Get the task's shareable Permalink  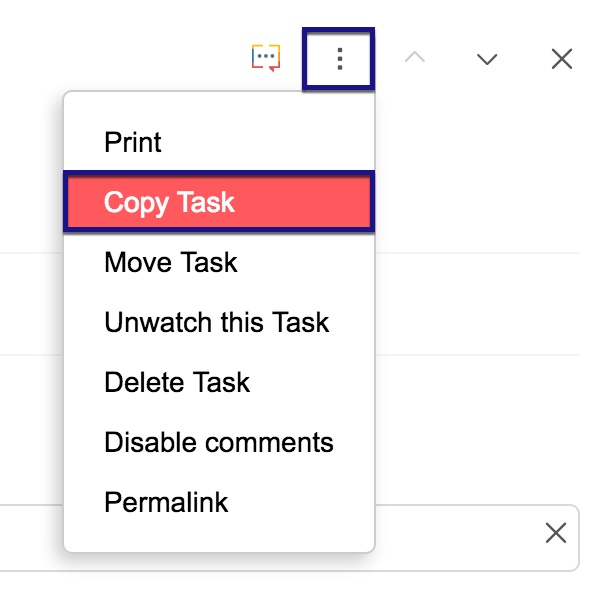coord(166,502)
